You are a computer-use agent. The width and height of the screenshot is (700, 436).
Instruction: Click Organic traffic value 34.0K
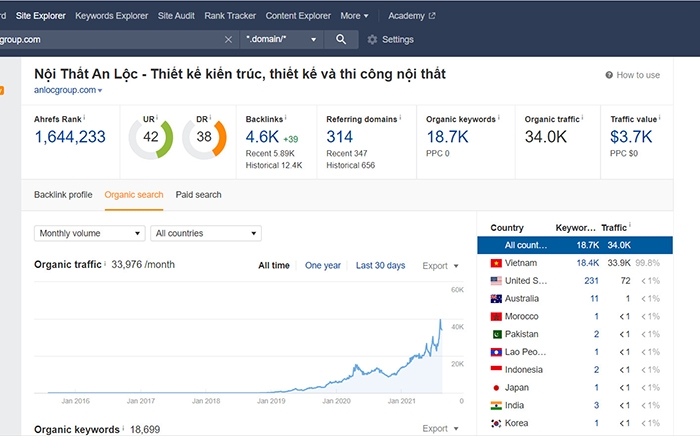(x=546, y=137)
